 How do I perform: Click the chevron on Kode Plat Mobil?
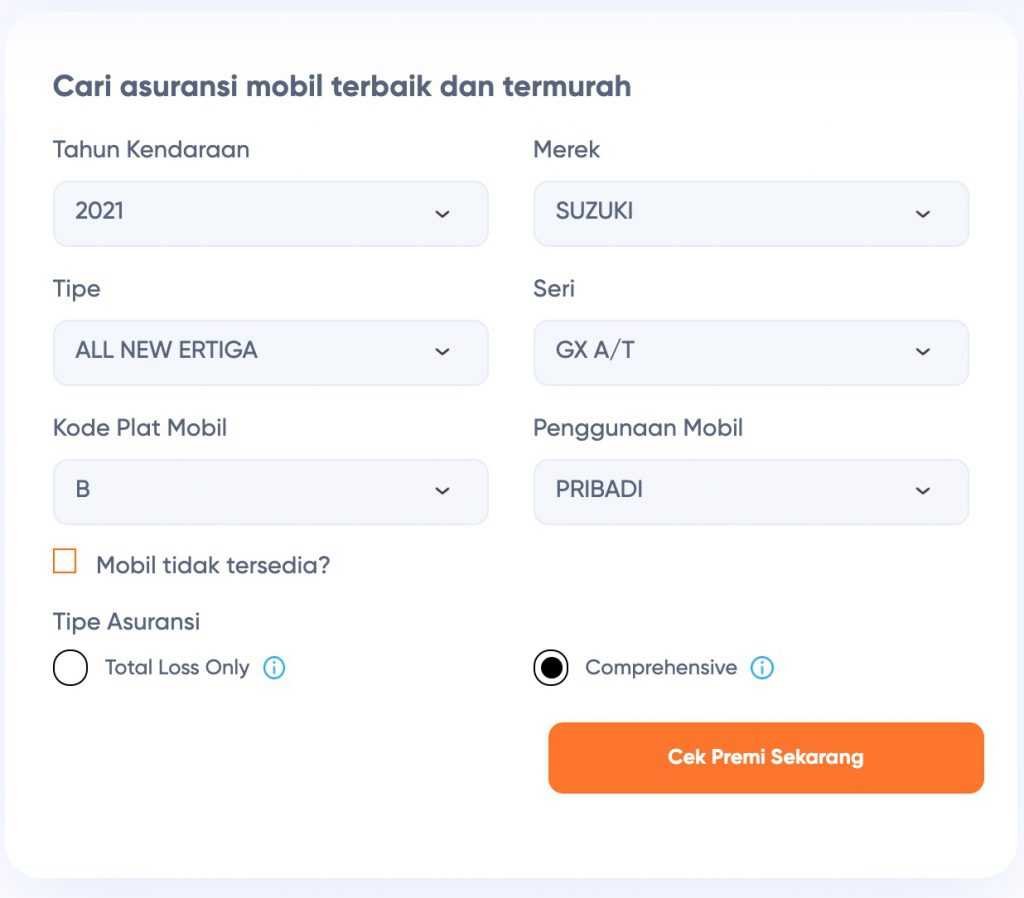pos(443,491)
